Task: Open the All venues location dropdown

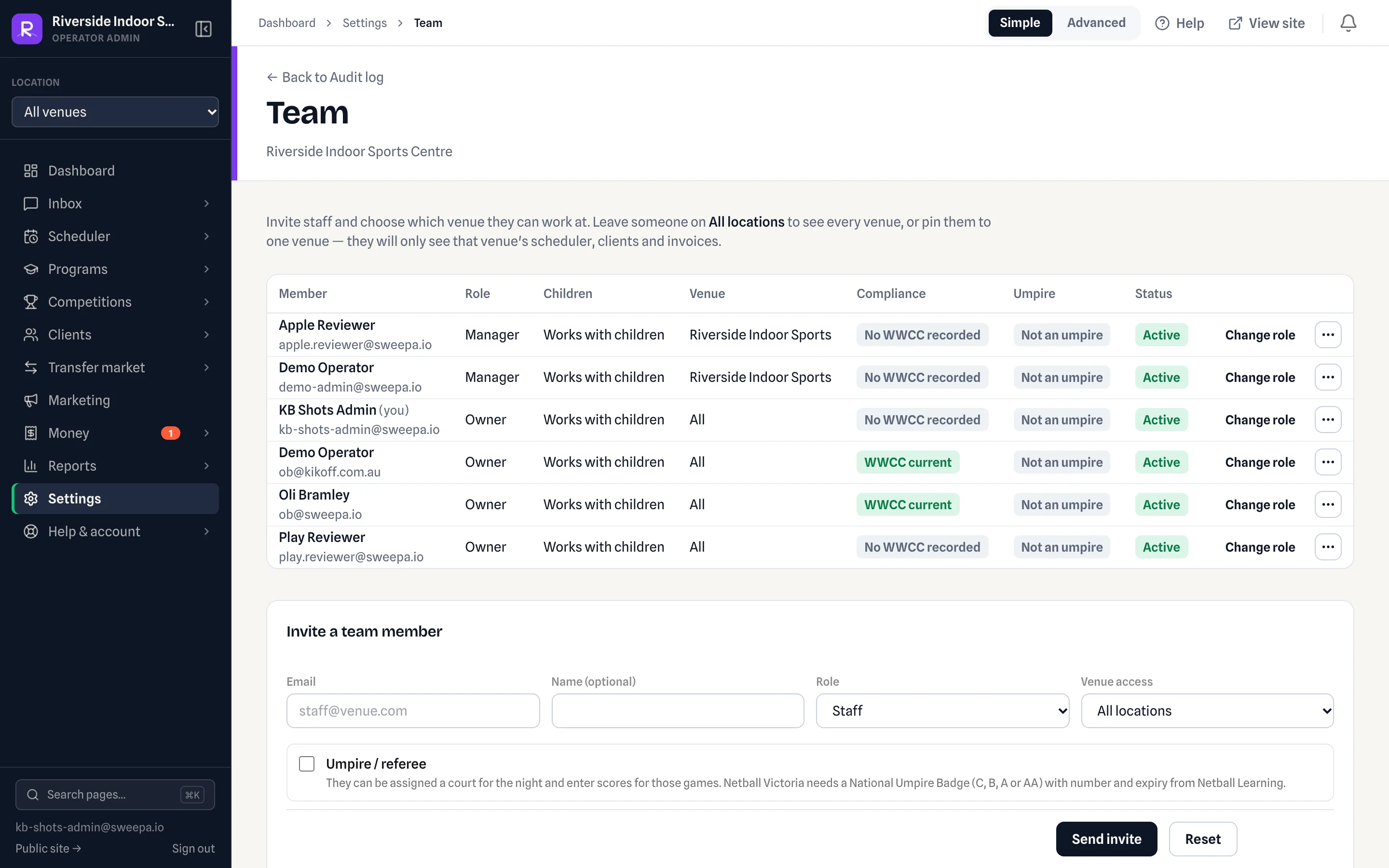Action: [115, 112]
